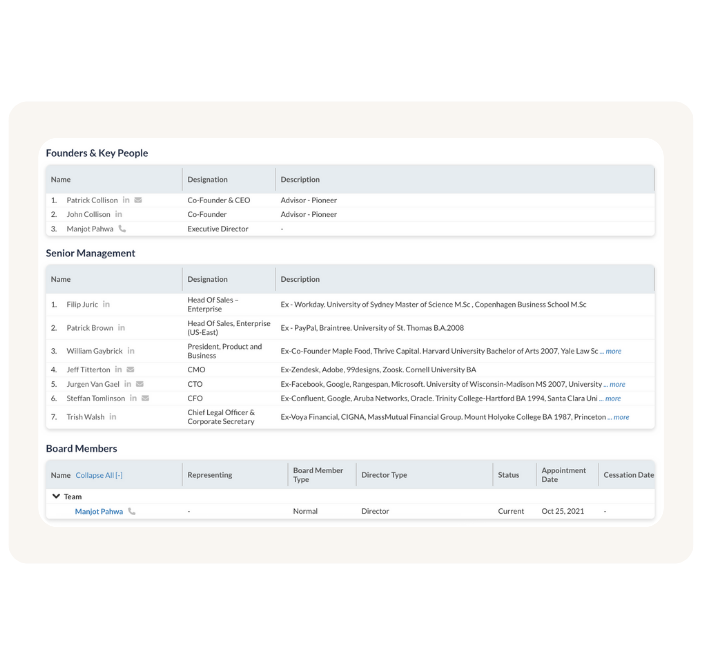
Task: Click Chief Legal Officer & Corporate Secretary cell
Action: [x=221, y=417]
